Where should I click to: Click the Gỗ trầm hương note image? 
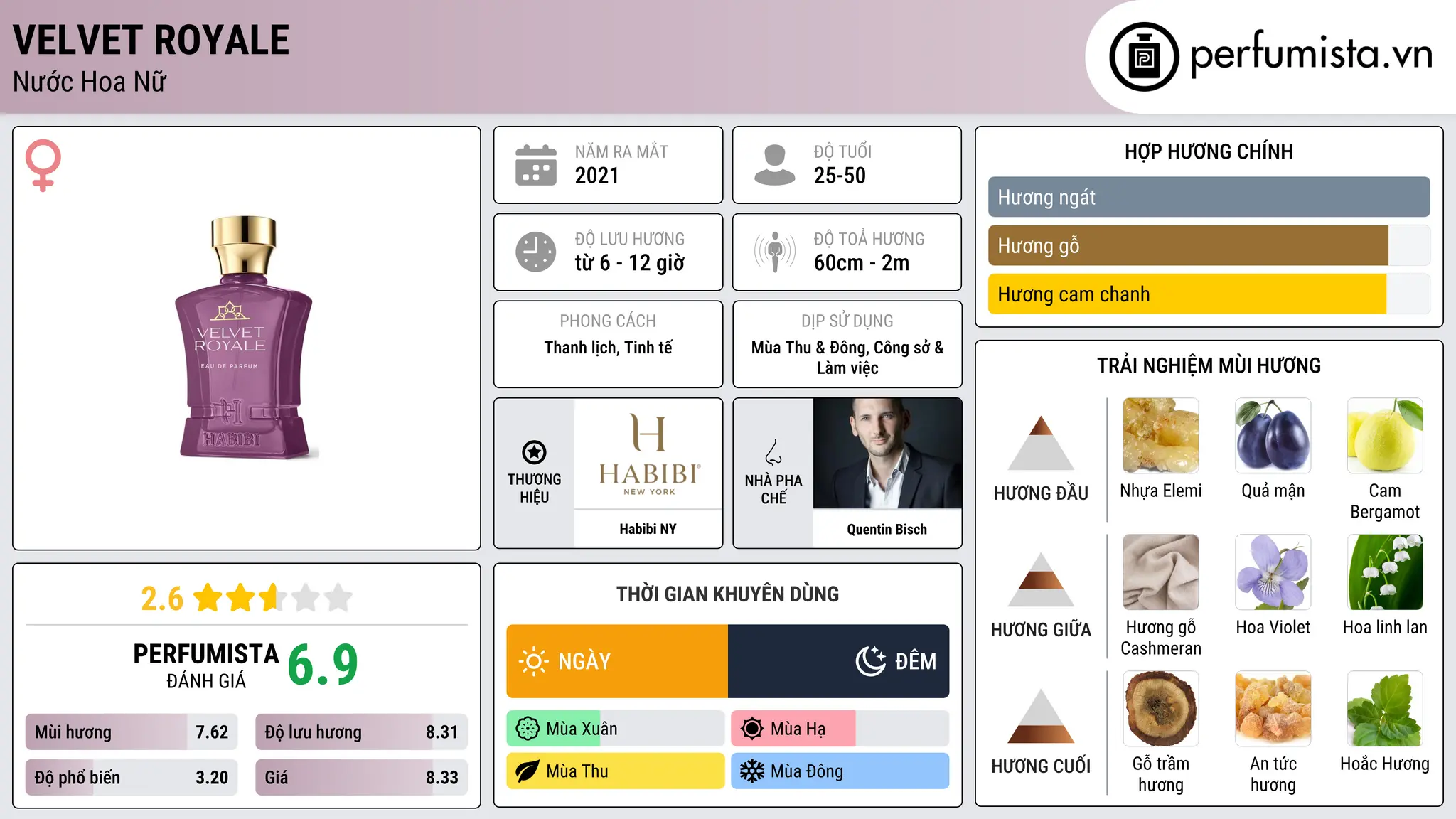point(1160,709)
